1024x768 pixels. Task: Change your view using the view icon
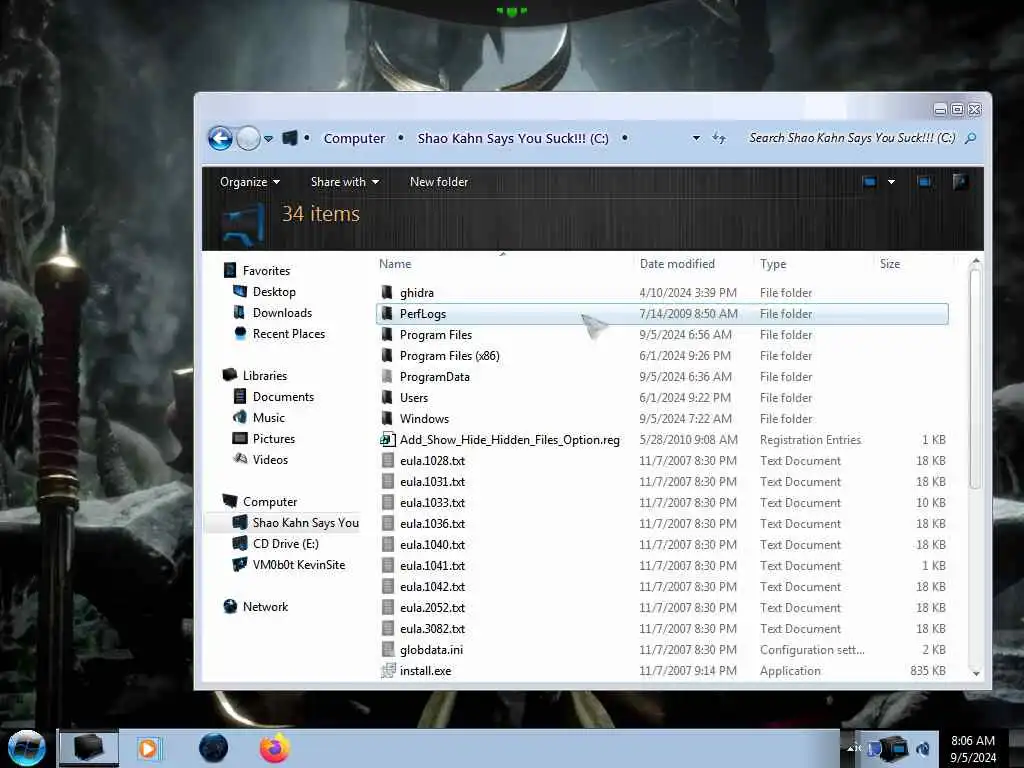point(869,182)
